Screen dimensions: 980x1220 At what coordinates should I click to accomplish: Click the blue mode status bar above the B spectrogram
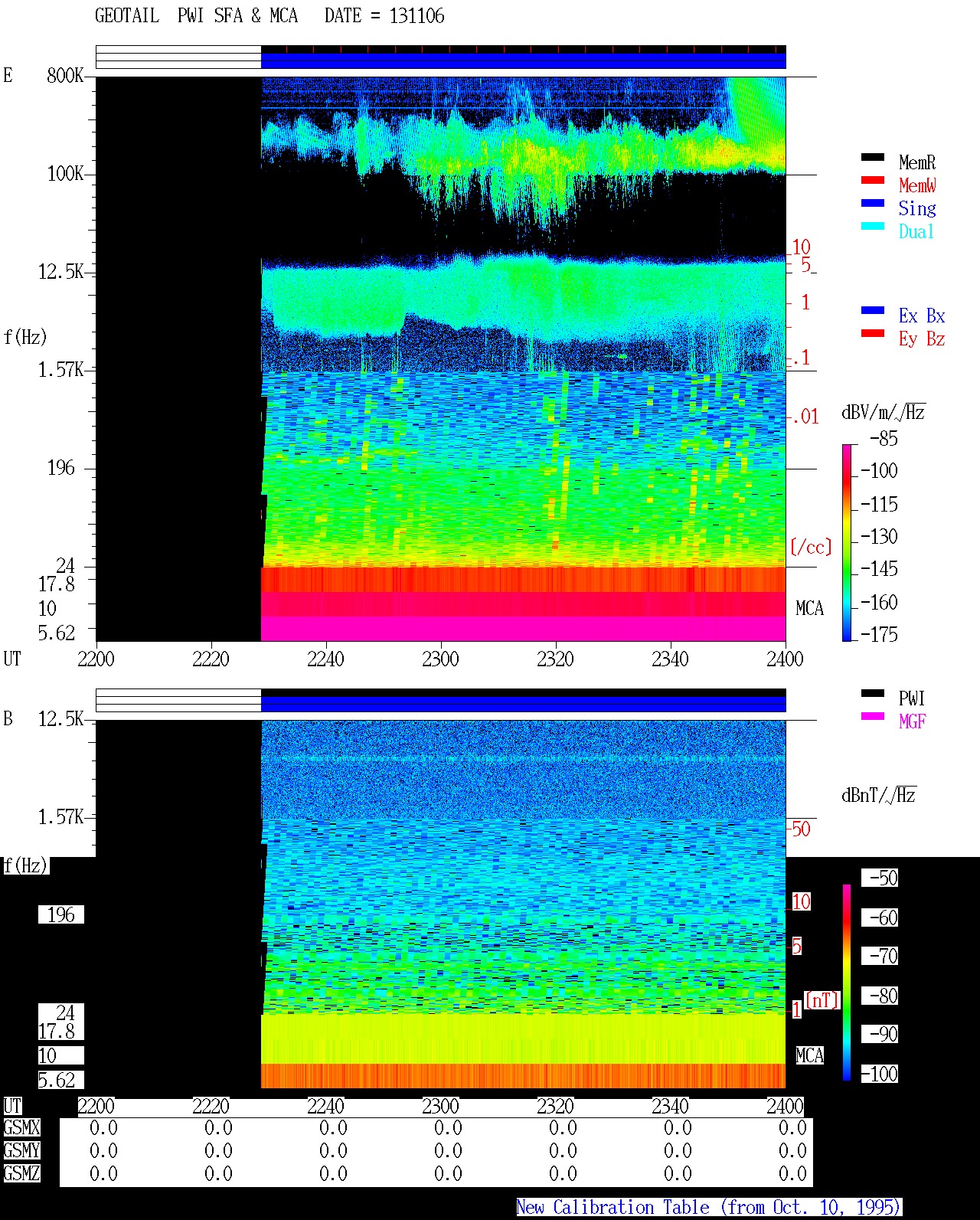(x=523, y=704)
